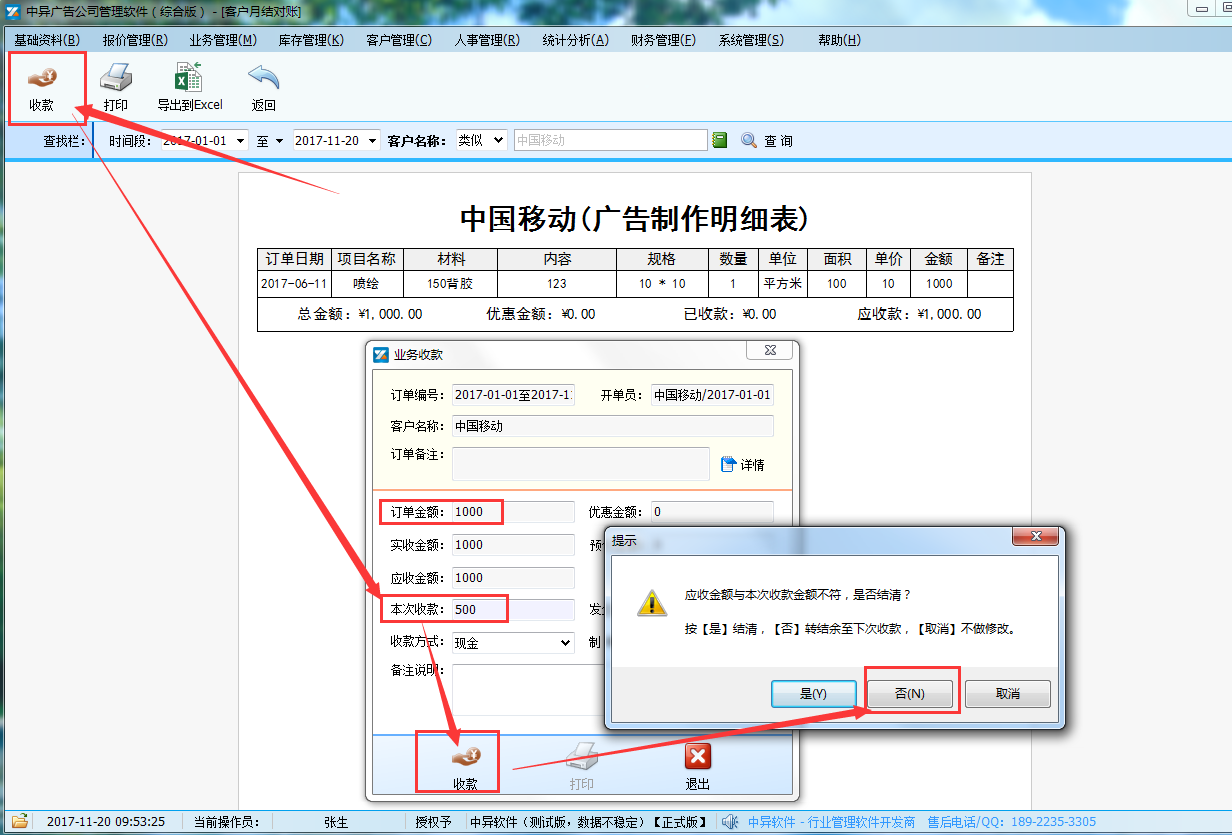This screenshot has height=835, width=1232.
Task: Open 财务管理(F) menu
Action: tap(663, 40)
